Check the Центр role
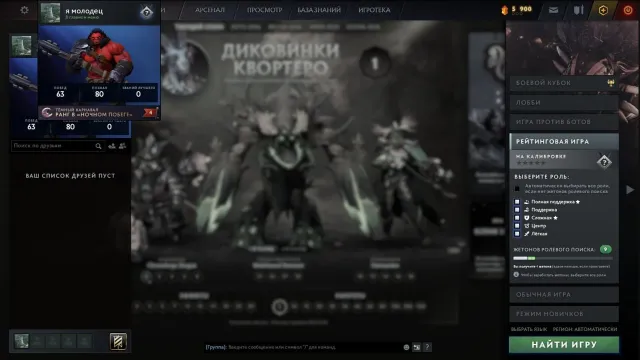 [x=517, y=226]
